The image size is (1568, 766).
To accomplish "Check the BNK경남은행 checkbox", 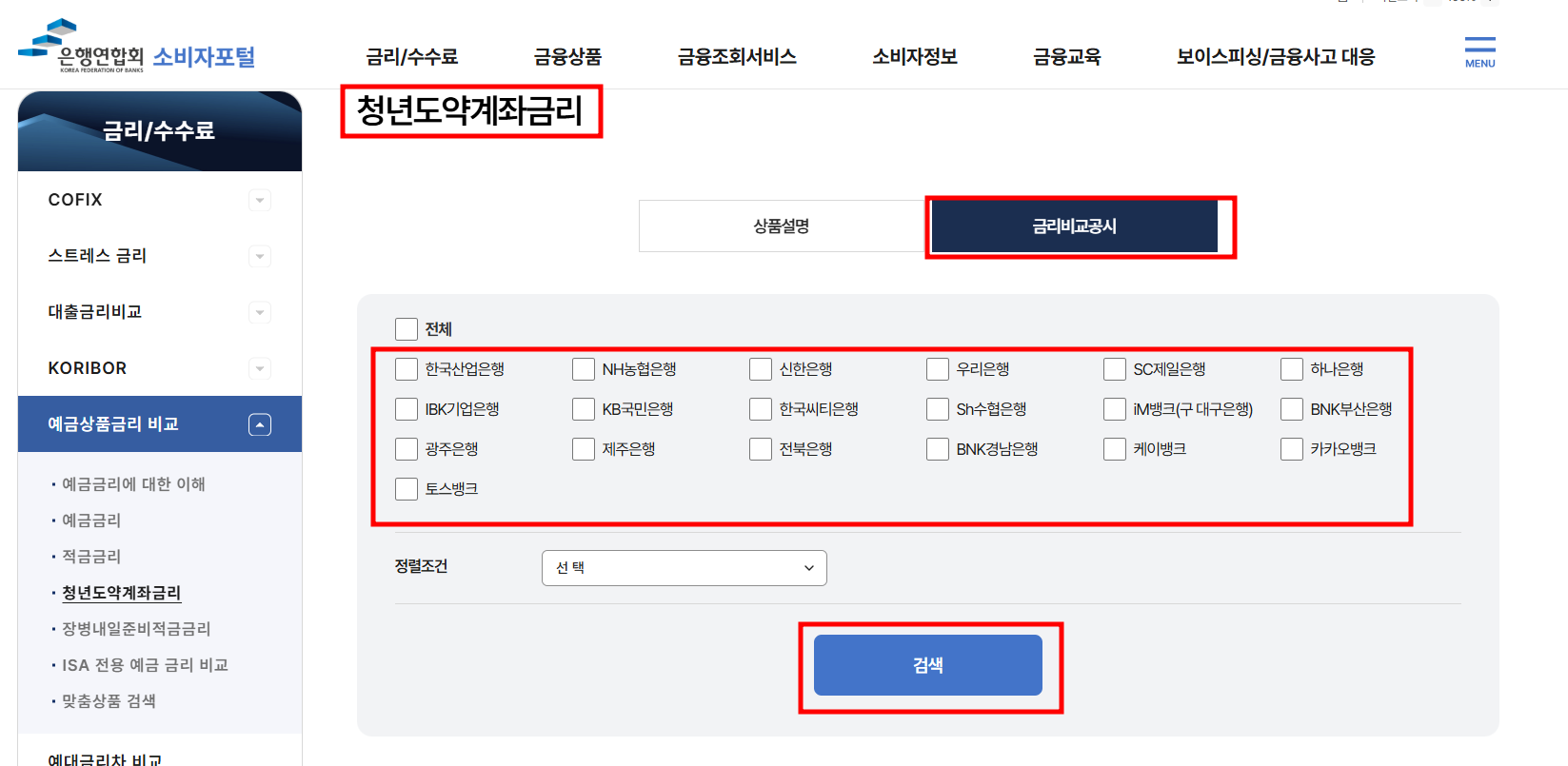I will [x=938, y=449].
